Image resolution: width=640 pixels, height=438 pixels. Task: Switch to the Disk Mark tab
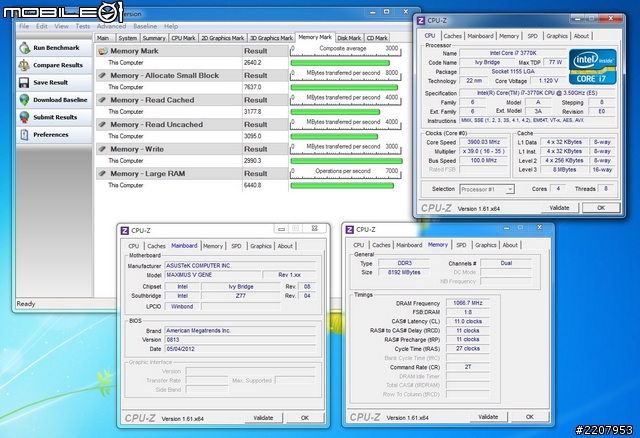click(x=349, y=38)
